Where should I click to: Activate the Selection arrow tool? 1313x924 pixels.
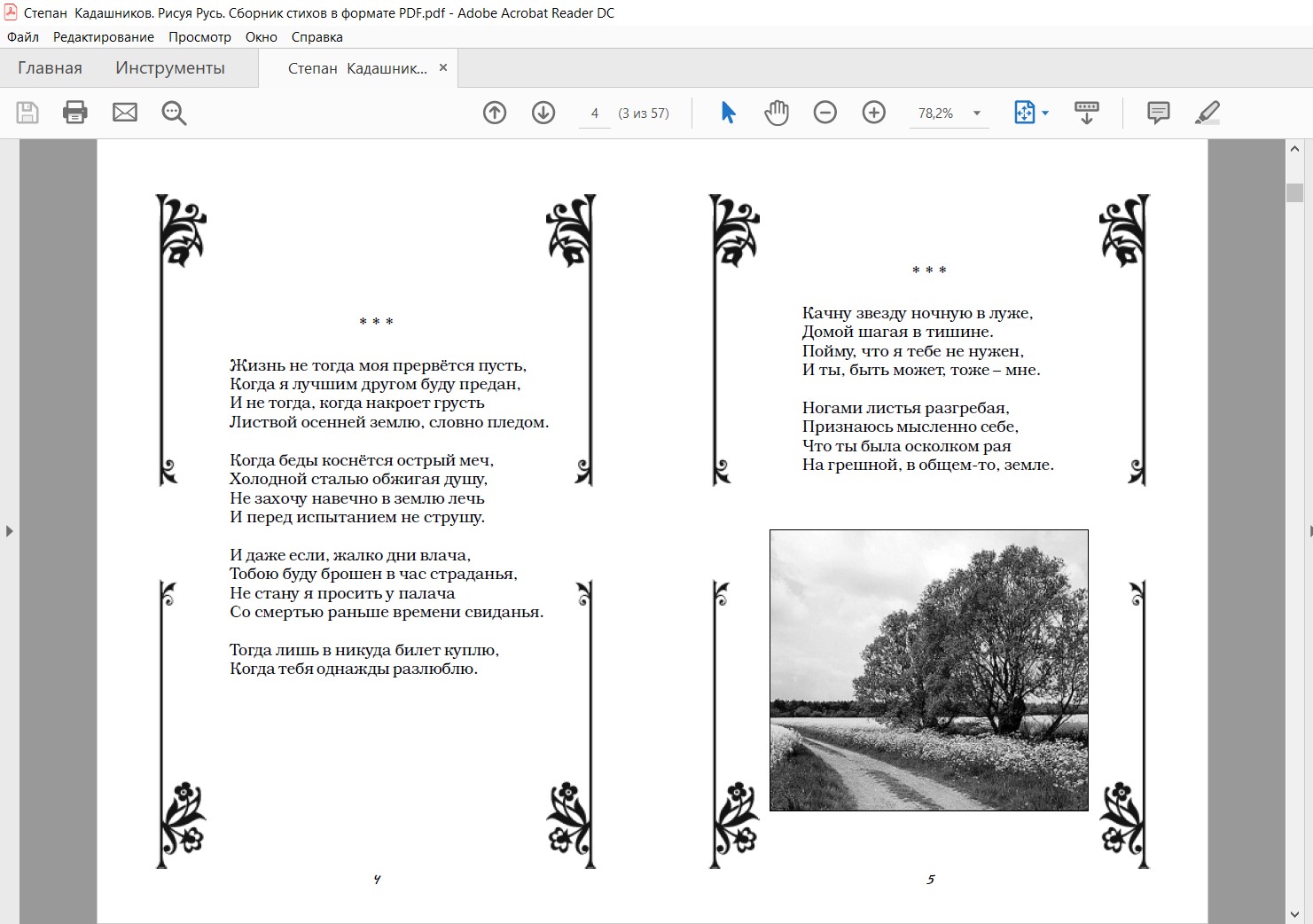[728, 113]
